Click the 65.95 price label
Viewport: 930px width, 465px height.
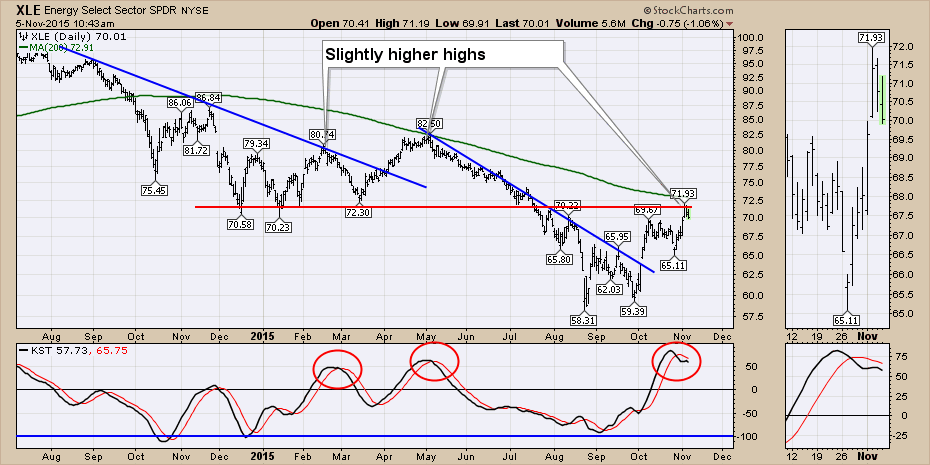point(617,236)
